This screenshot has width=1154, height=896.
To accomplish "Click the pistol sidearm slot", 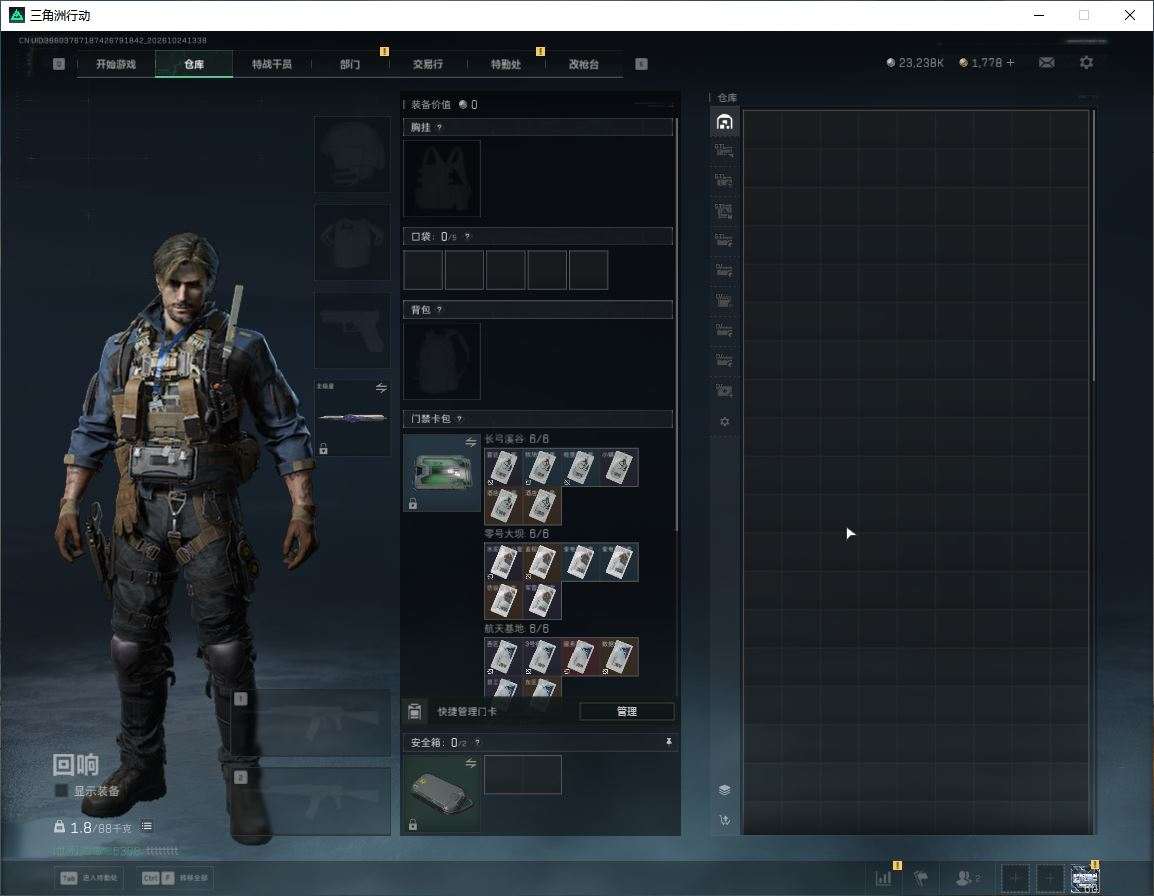I will (x=353, y=331).
